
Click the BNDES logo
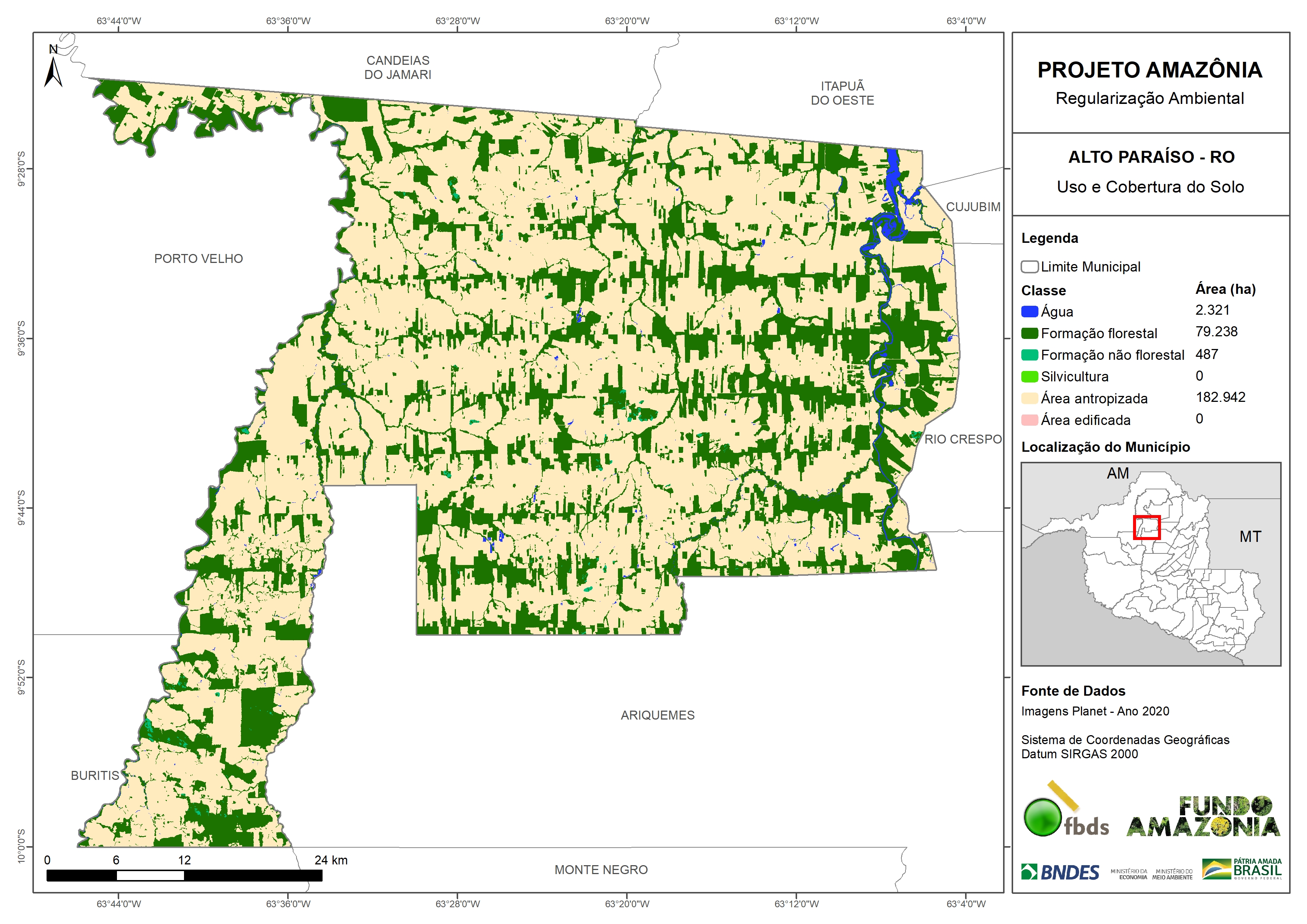(1060, 871)
